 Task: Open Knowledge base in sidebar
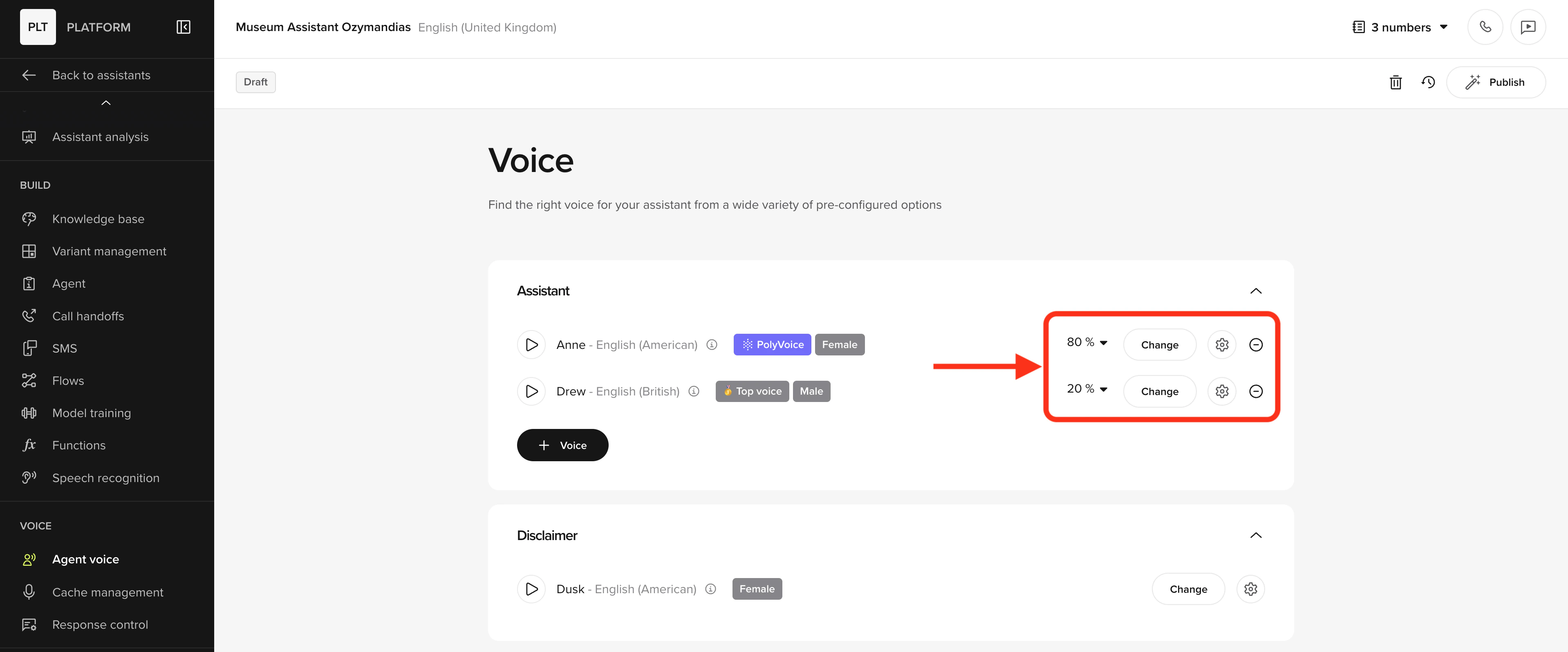[98, 219]
